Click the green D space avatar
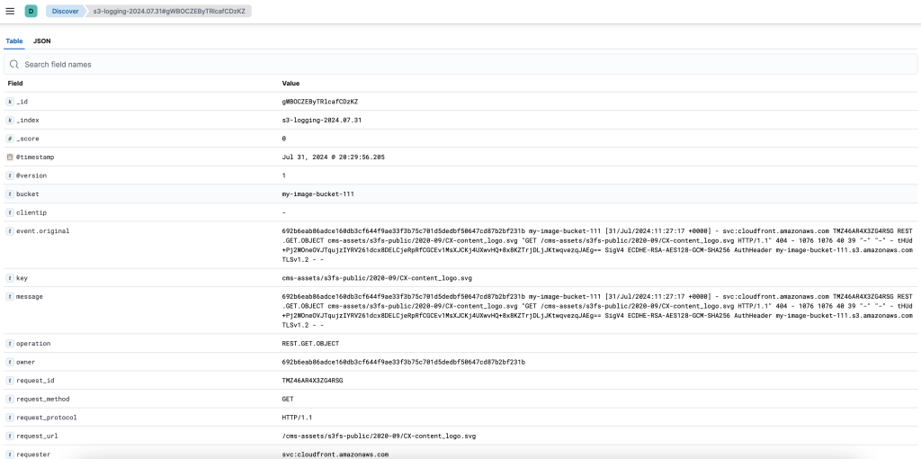 pyautogui.click(x=31, y=11)
